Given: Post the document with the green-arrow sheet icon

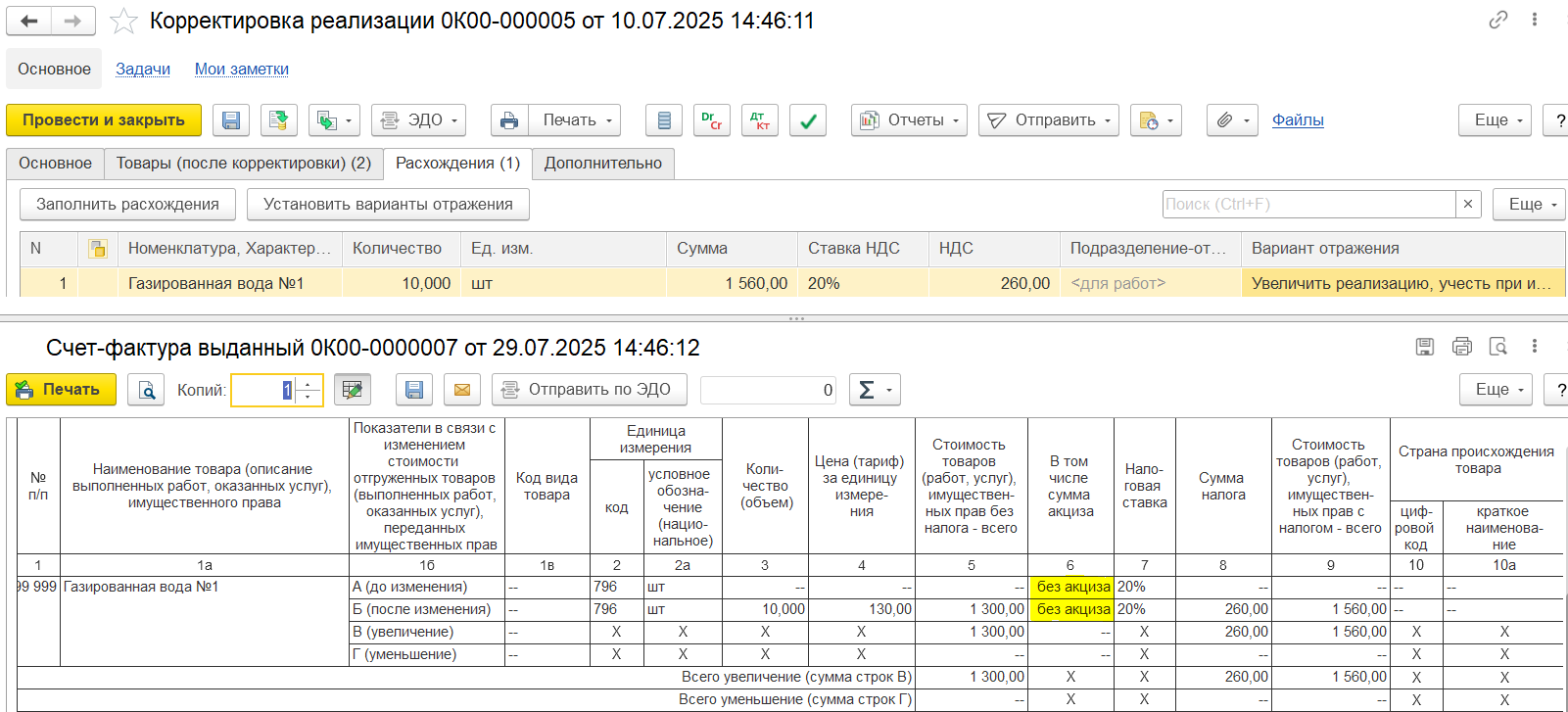Looking at the screenshot, I should (279, 120).
